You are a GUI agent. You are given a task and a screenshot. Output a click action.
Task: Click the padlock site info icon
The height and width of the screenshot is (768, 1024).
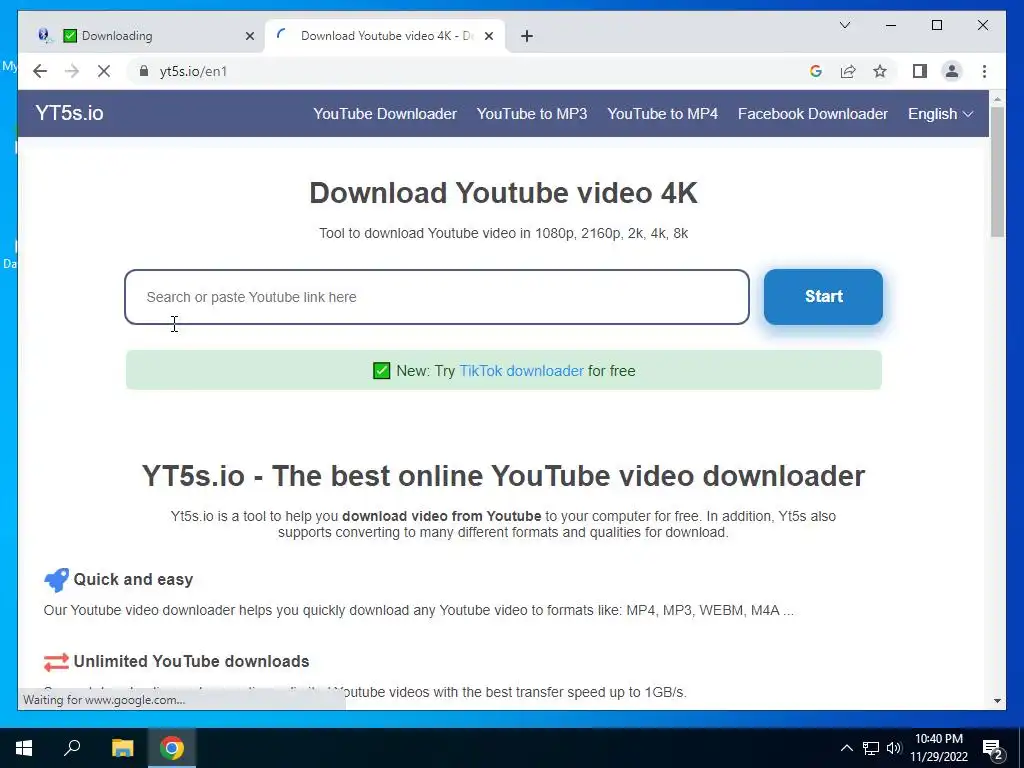coord(144,71)
